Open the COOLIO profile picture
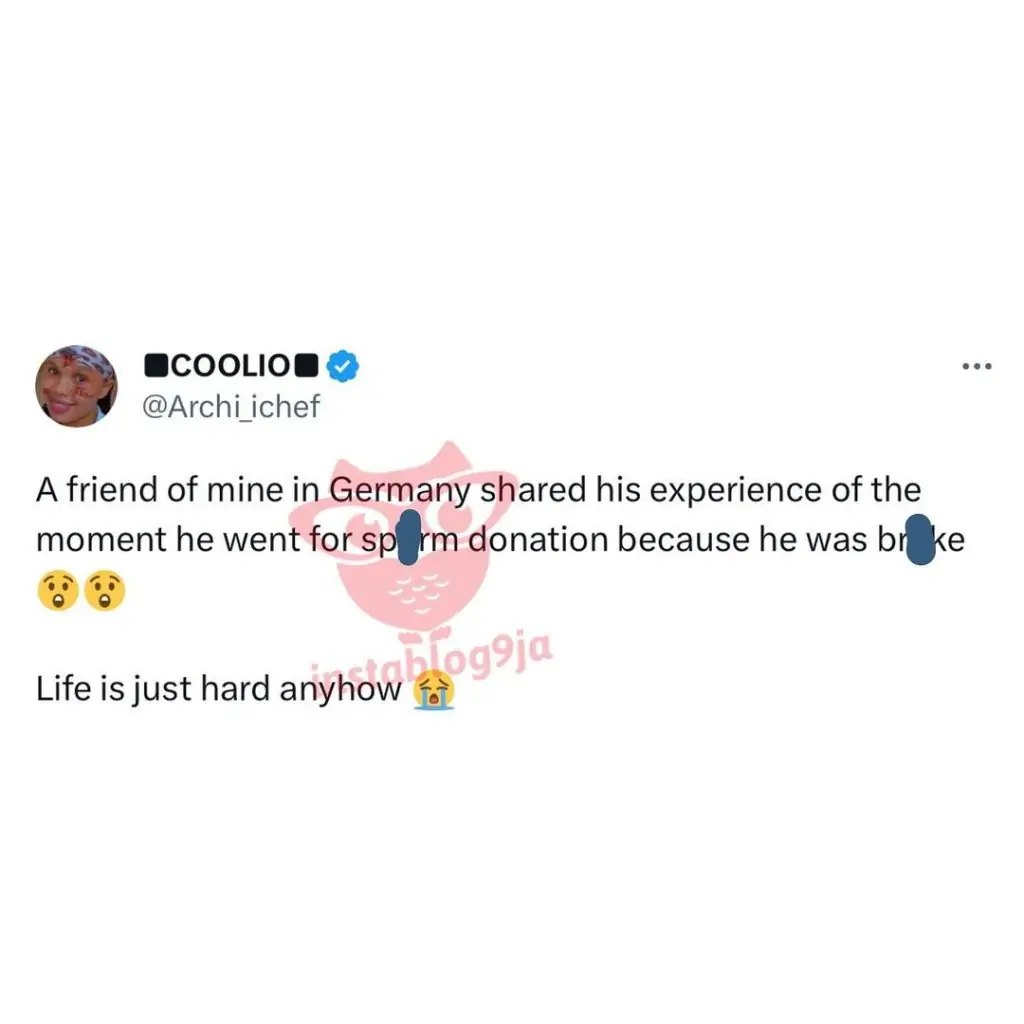 click(76, 386)
